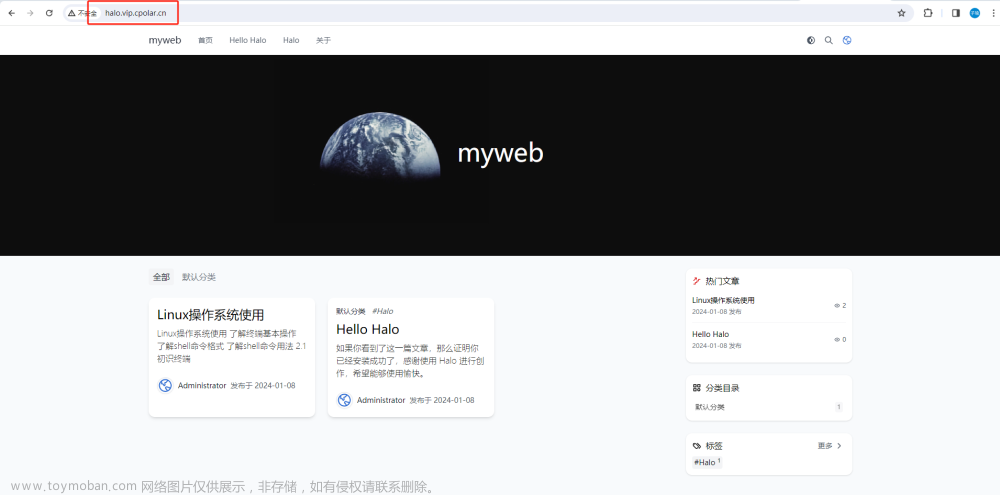Click the address bar URL halo.vip.cpolar.cn
The width and height of the screenshot is (1000, 495).
point(135,13)
